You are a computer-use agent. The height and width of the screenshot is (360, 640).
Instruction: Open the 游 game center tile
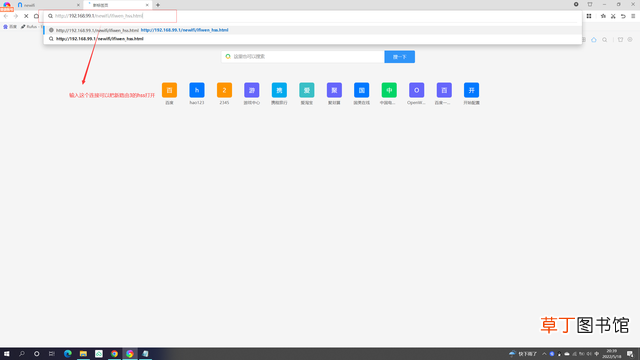(x=252, y=90)
